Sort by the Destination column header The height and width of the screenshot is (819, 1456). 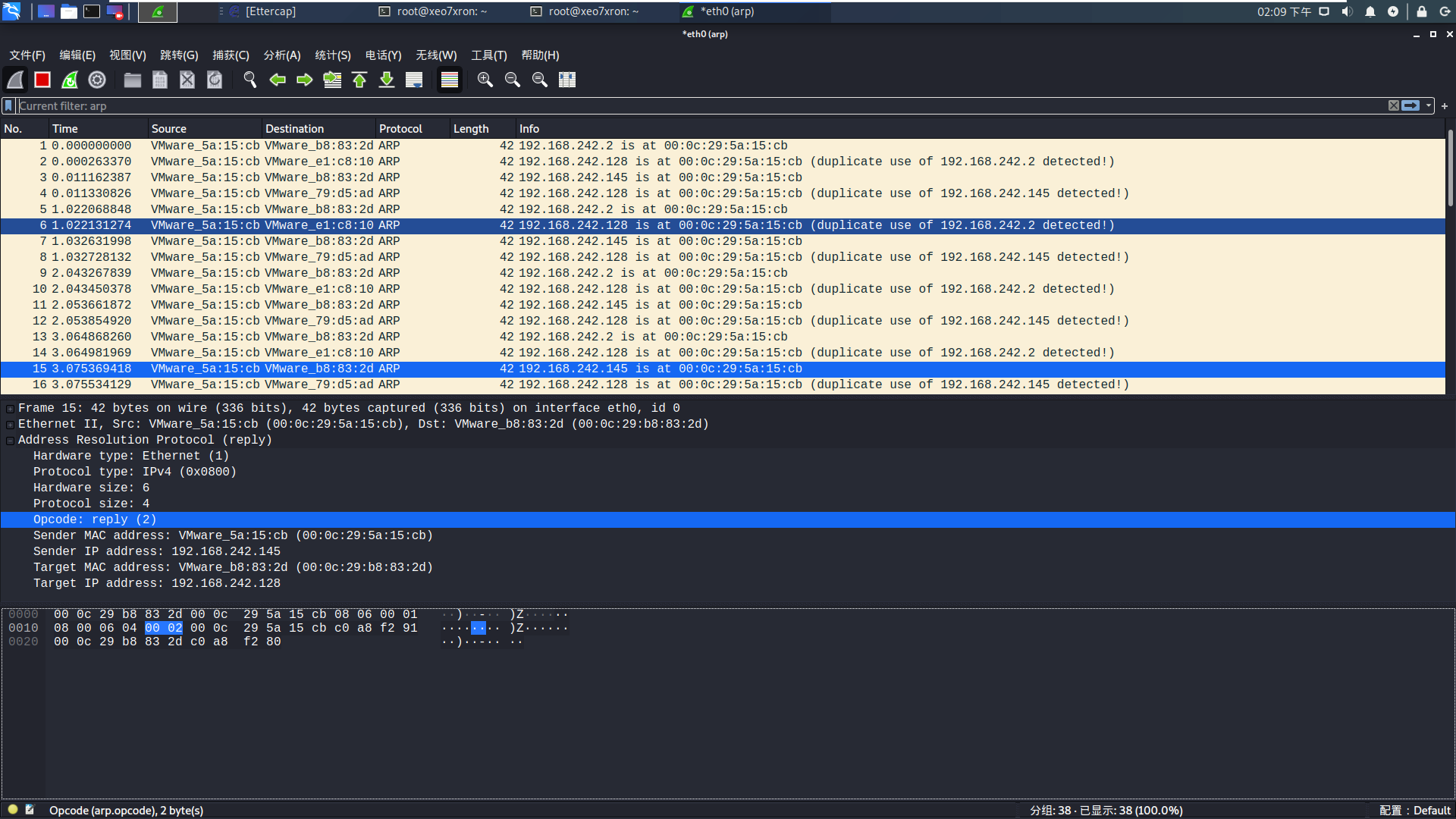[318, 129]
